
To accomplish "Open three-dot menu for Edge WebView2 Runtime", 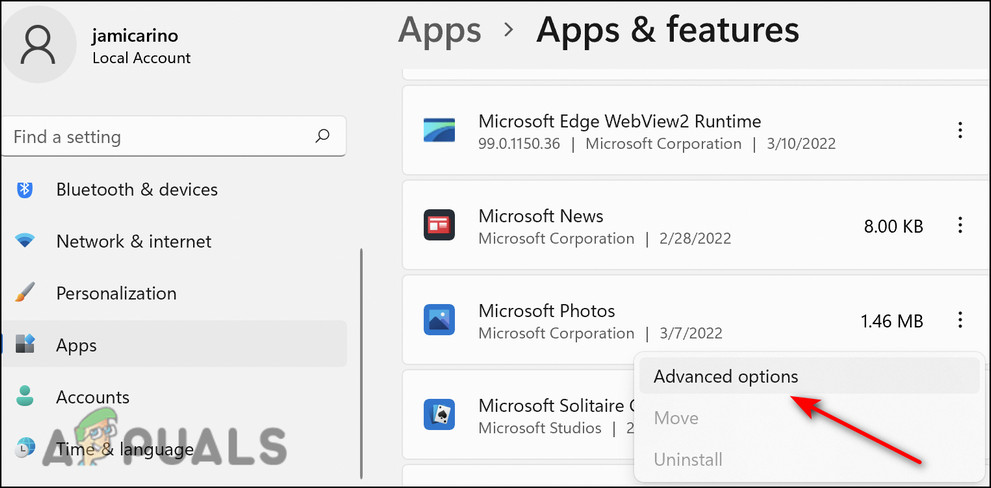I will click(960, 131).
